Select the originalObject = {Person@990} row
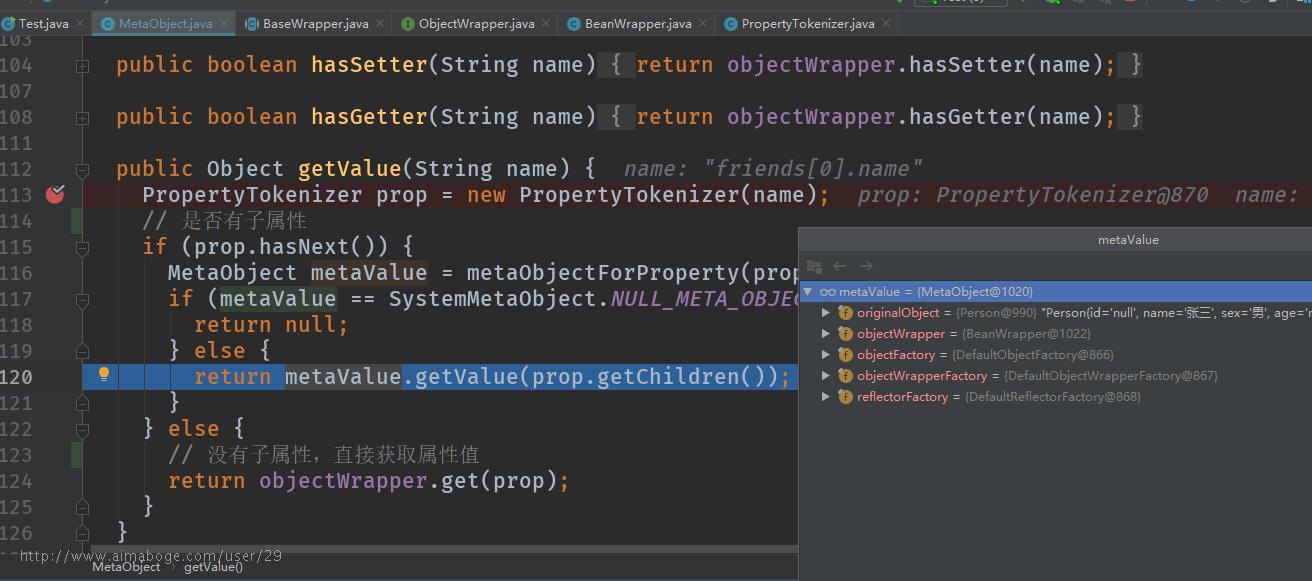The width and height of the screenshot is (1312, 581). [1056, 313]
